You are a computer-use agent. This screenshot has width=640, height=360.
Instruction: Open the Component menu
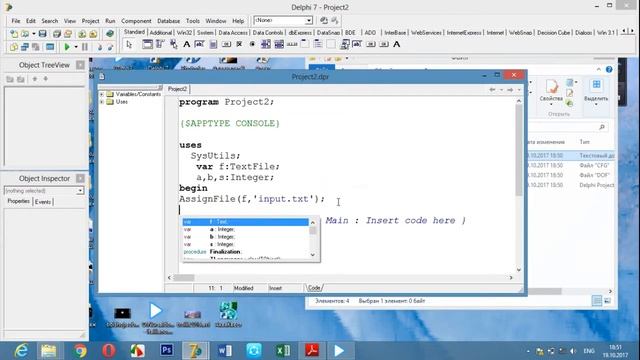pos(136,21)
